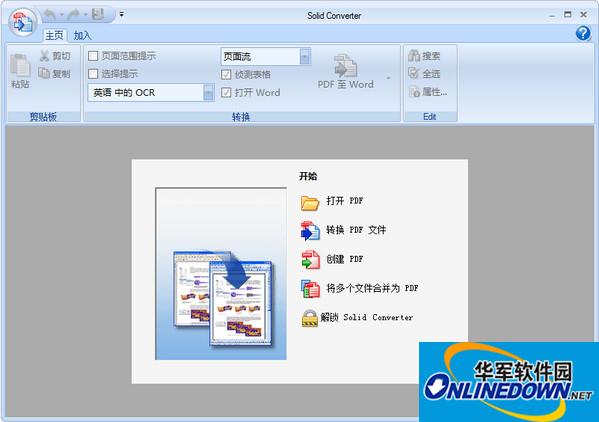
Task: Open the Solid Converter application menu orb
Action: click(23, 23)
